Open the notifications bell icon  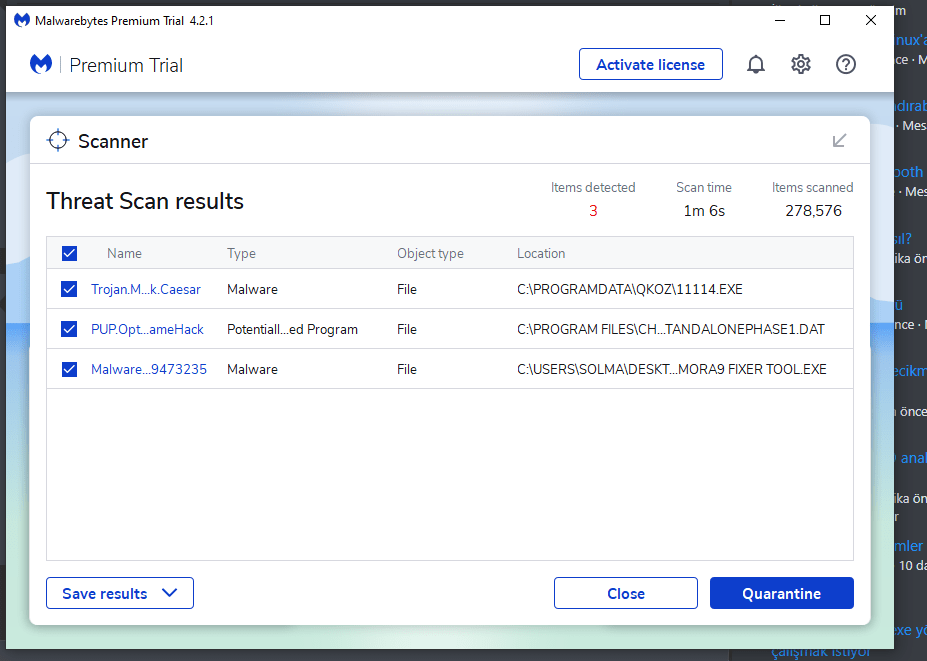(x=756, y=64)
